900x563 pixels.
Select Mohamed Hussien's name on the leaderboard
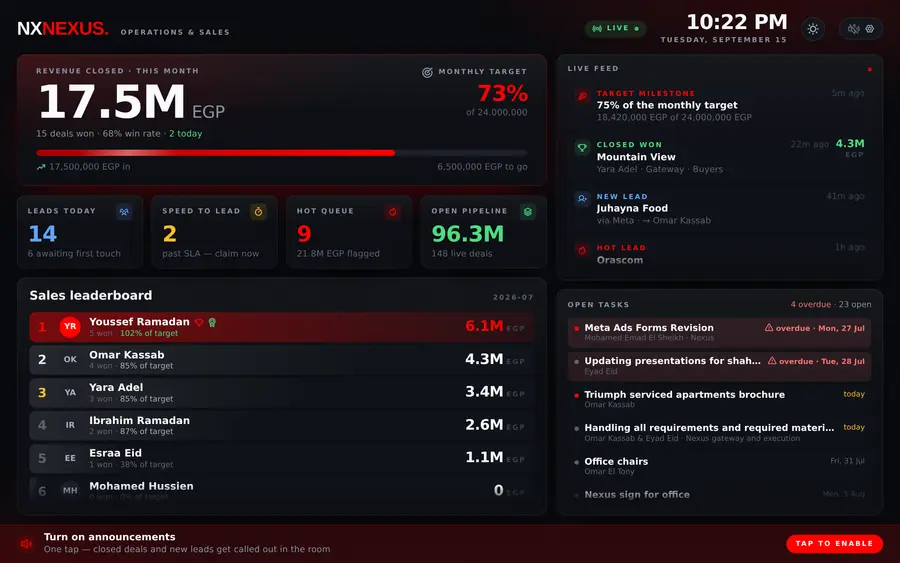[141, 486]
